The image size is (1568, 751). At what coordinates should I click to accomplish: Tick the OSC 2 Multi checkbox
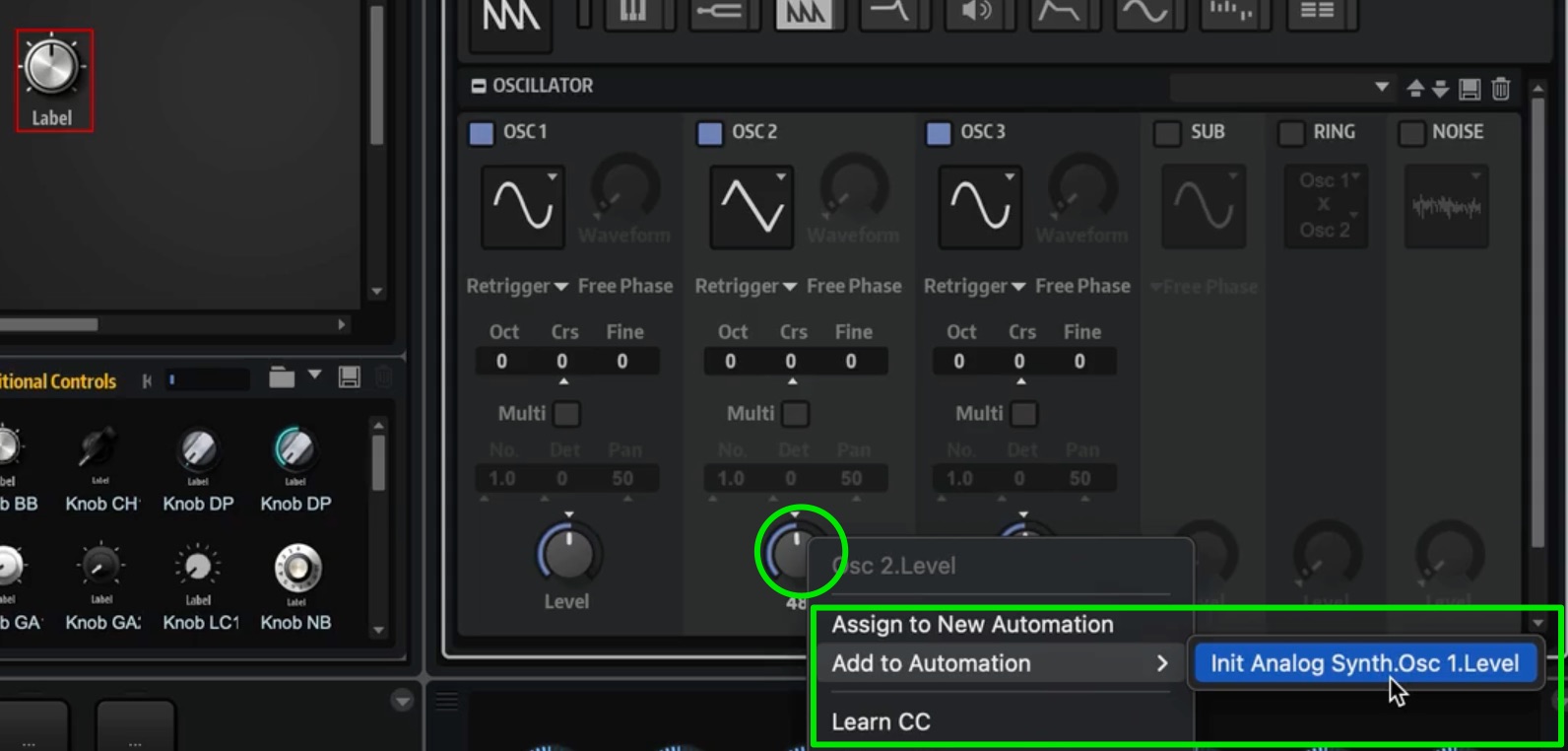coord(795,414)
